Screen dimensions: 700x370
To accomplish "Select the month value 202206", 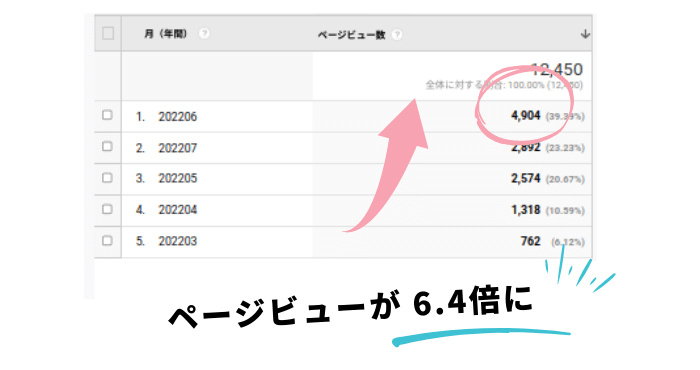I will pos(177,116).
